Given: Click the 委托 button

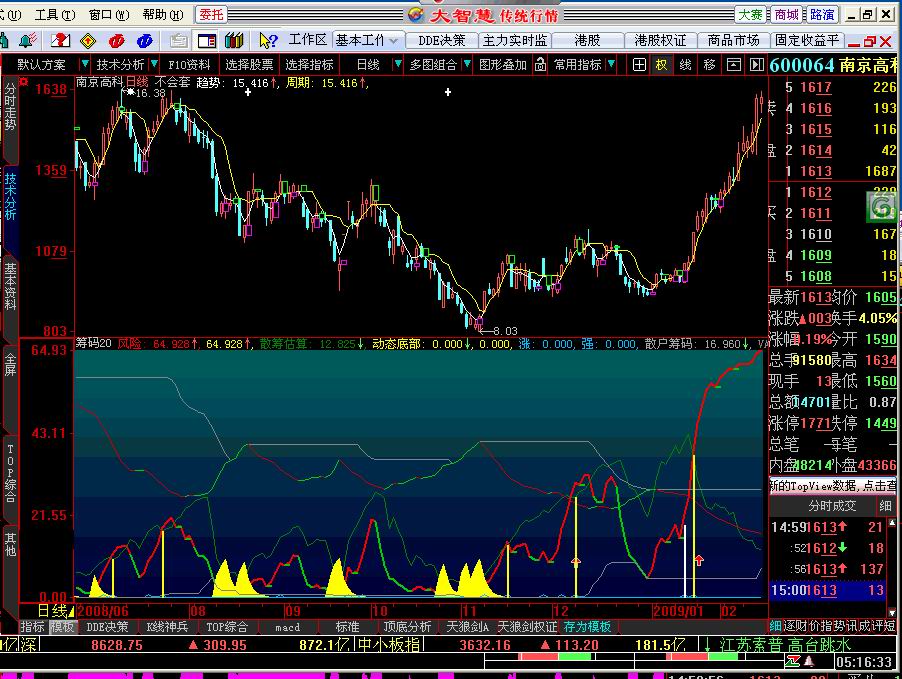Looking at the screenshot, I should click(211, 14).
